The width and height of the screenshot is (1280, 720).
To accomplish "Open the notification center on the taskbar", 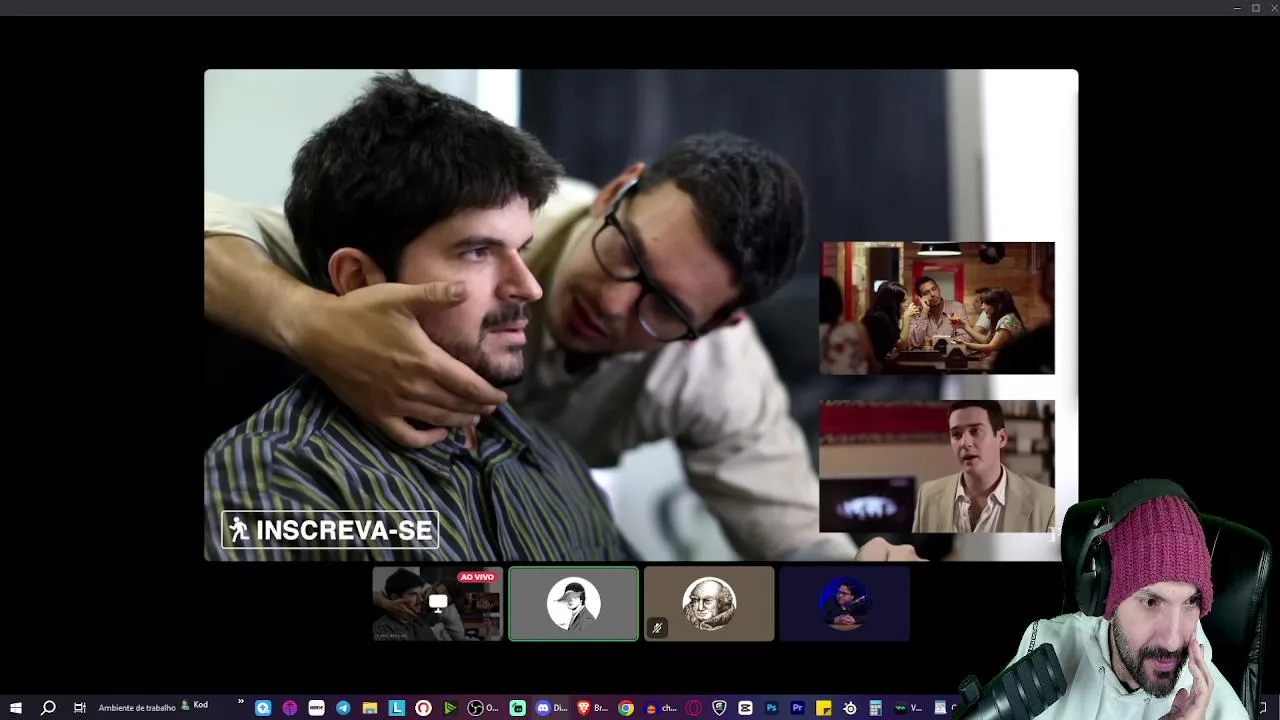I will [x=1262, y=708].
